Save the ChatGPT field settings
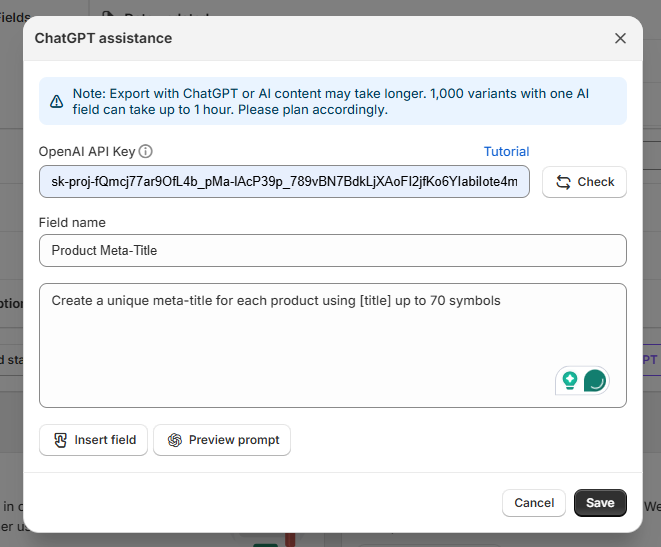Screen dimensions: 661x547 click(600, 503)
